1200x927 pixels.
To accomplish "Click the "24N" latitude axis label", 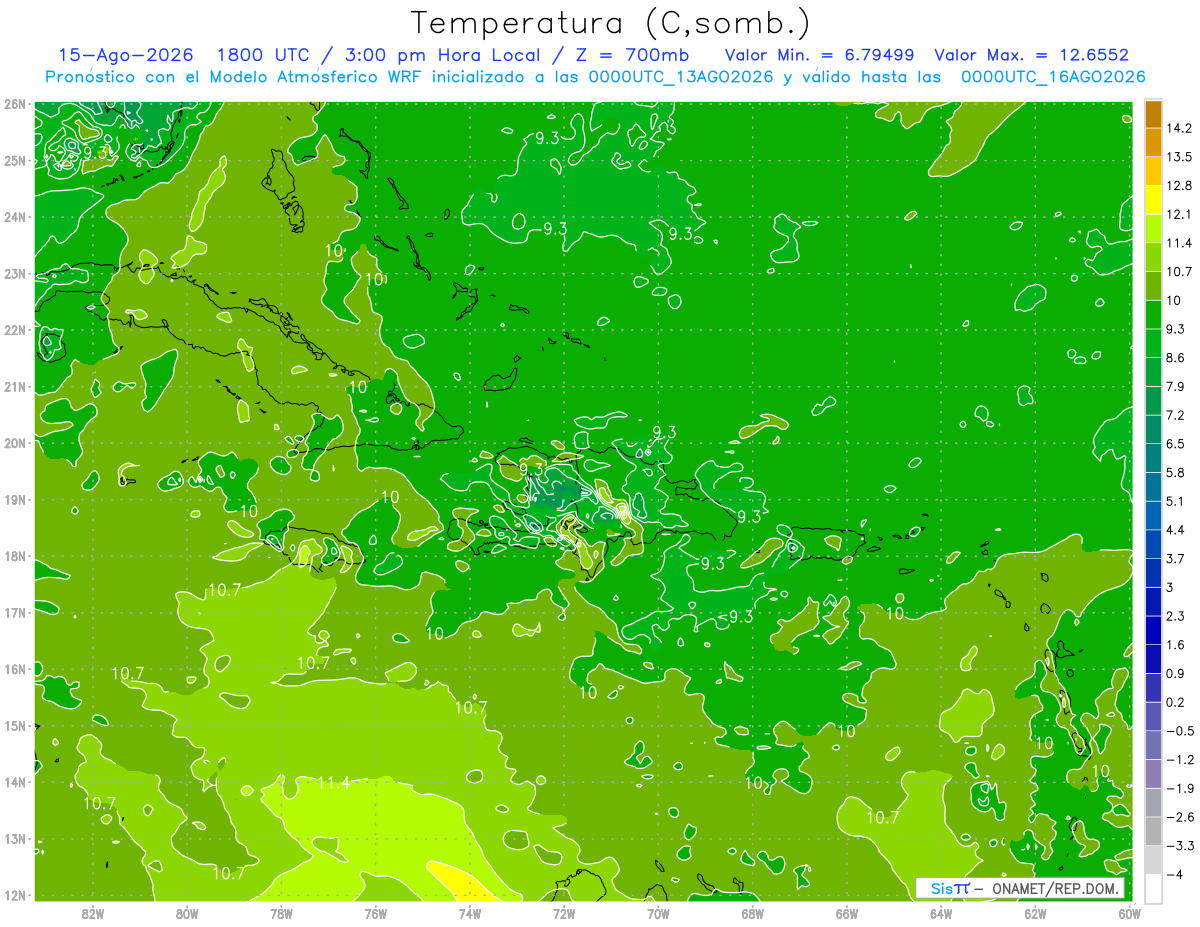I will click(x=15, y=217).
